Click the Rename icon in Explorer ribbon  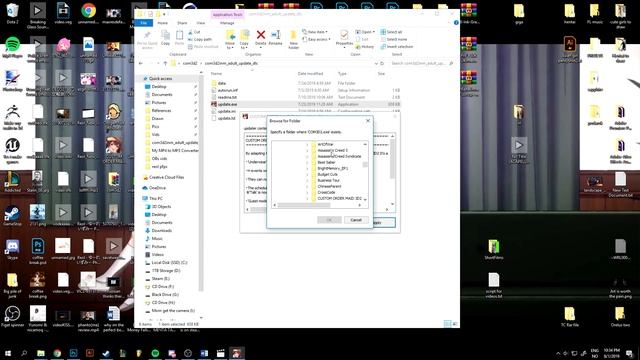pyautogui.click(x=276, y=35)
